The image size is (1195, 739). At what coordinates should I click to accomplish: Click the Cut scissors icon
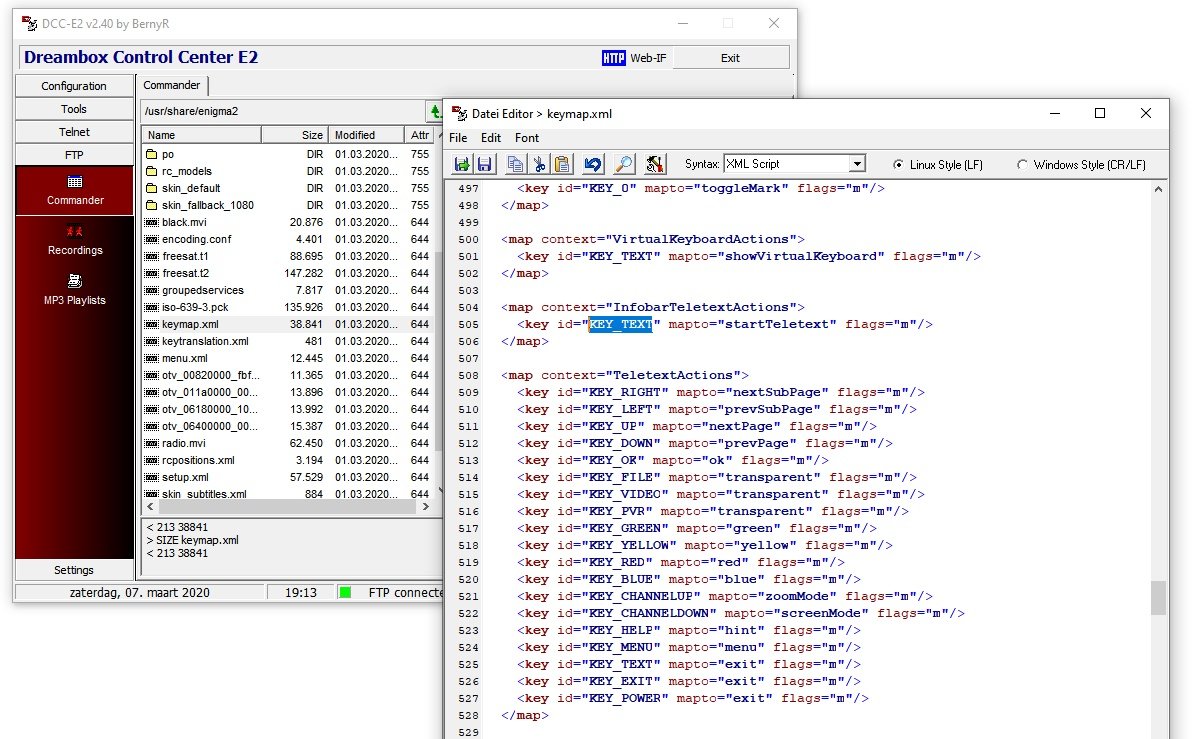point(539,164)
